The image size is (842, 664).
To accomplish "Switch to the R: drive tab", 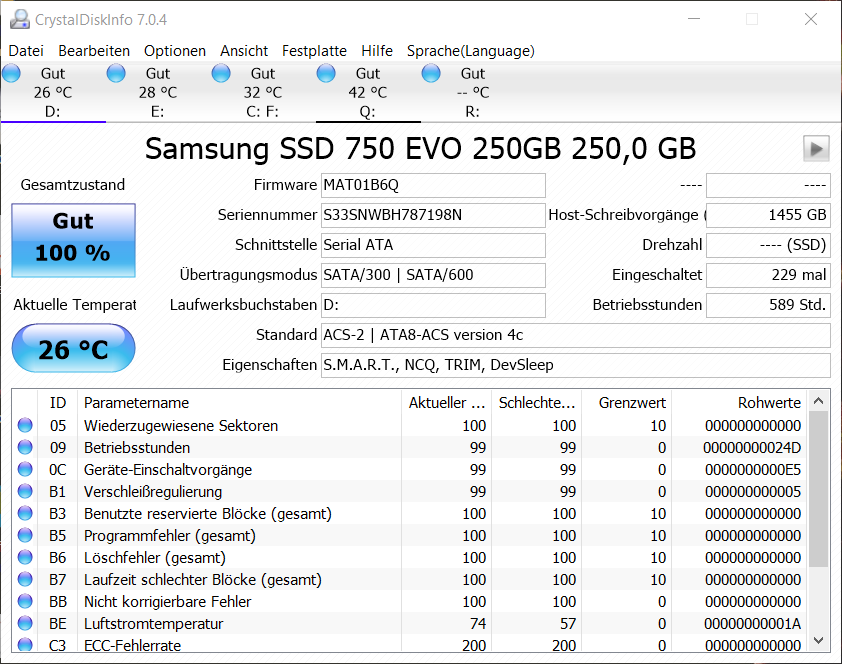I will point(473,92).
